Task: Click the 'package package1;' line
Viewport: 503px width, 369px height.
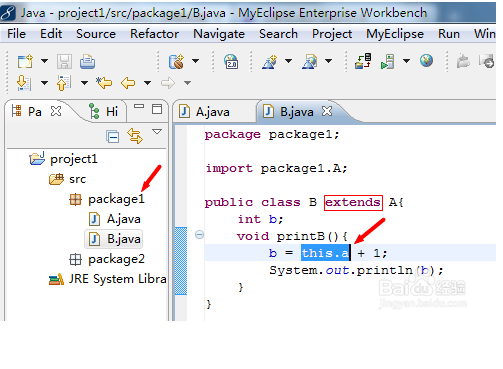Action: [272, 134]
